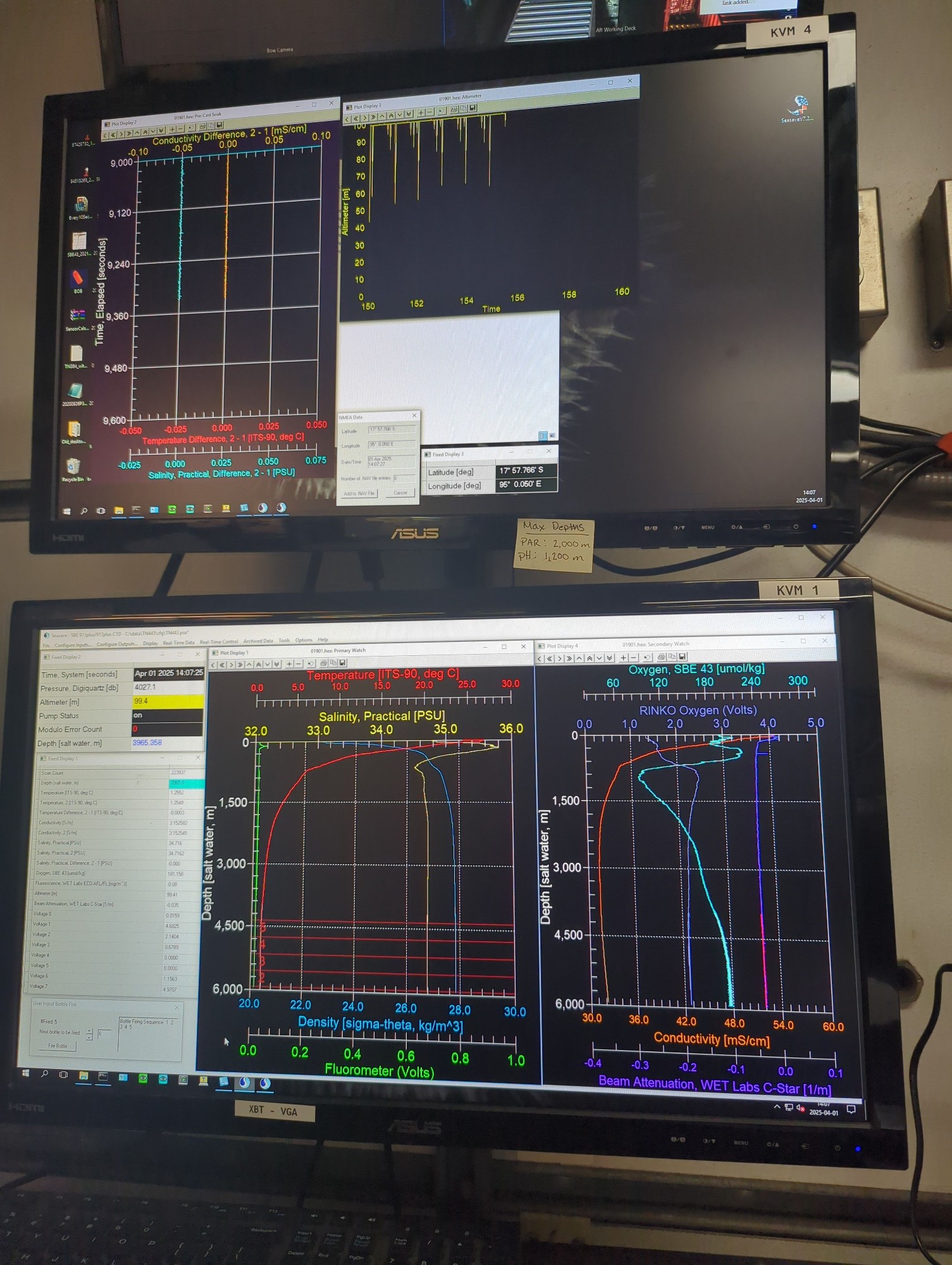Image resolution: width=952 pixels, height=1265 pixels.
Task: Open Recycle Bin on upper monitor desktop
Action: 73,468
